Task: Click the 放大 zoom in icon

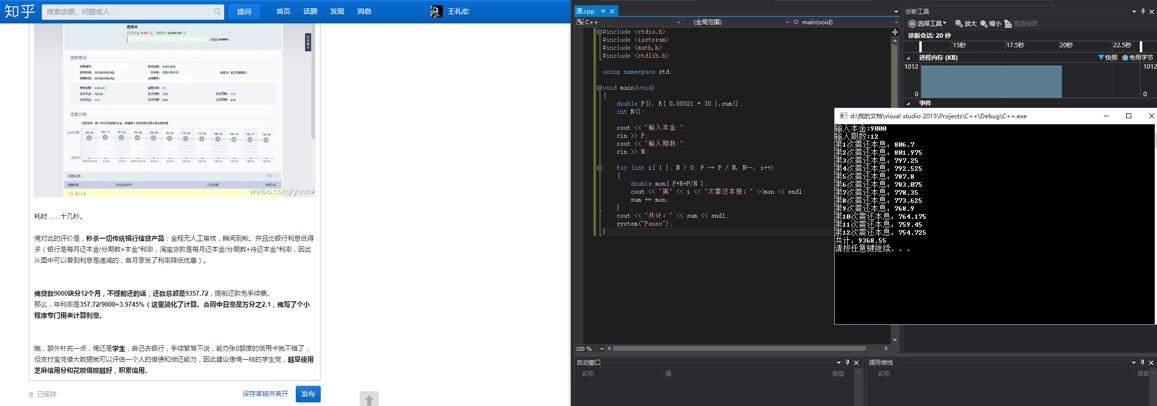Action: click(x=959, y=24)
